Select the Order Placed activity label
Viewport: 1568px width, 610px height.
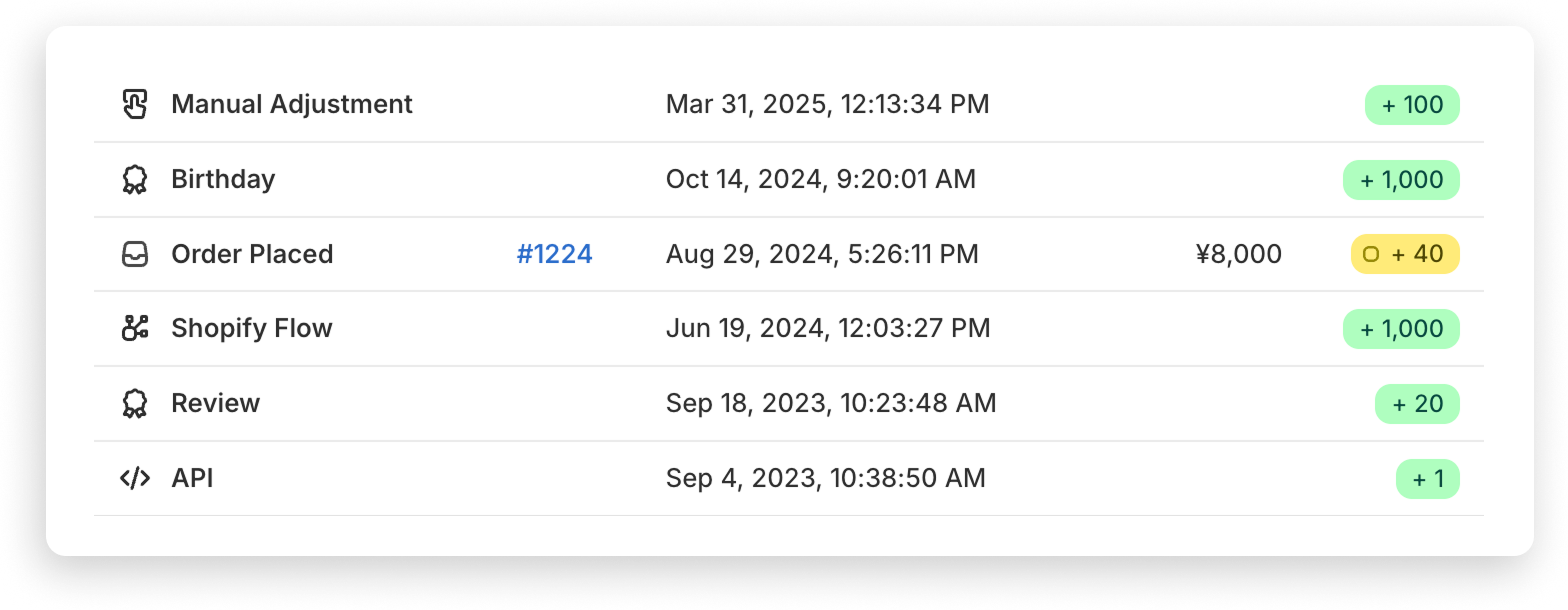tap(252, 254)
